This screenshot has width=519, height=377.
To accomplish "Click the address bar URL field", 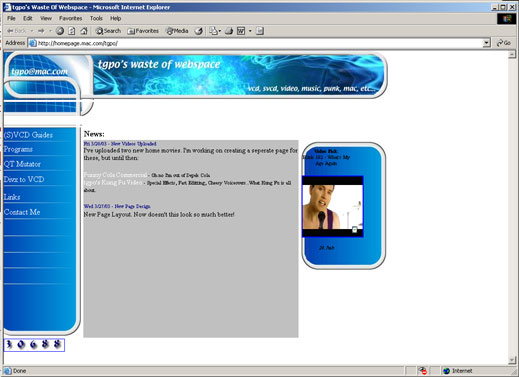I will [259, 43].
